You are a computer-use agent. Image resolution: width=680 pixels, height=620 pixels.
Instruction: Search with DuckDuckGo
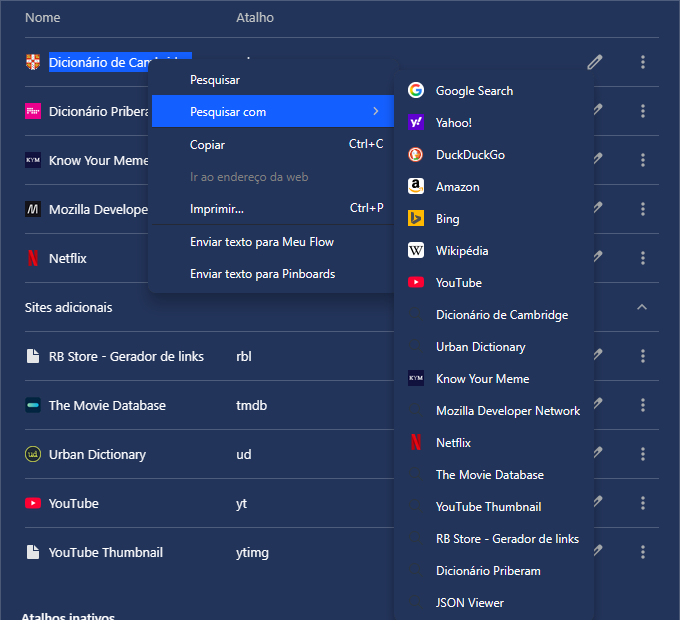point(494,154)
